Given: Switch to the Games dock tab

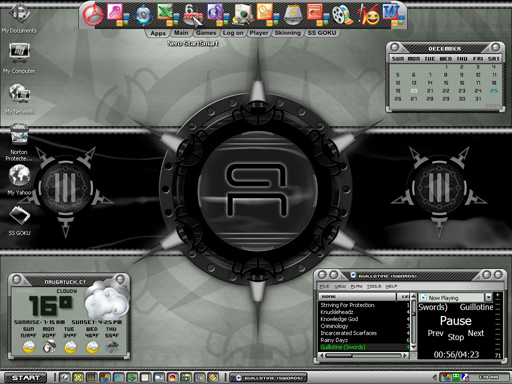Looking at the screenshot, I should click(206, 33).
